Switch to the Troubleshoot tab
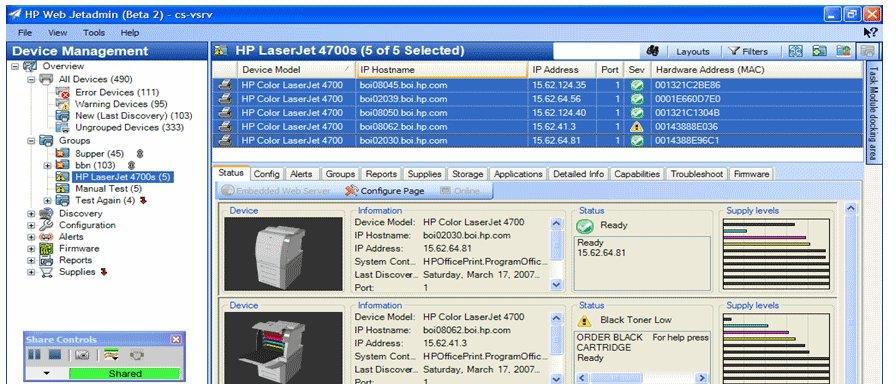The width and height of the screenshot is (896, 384). (697, 174)
